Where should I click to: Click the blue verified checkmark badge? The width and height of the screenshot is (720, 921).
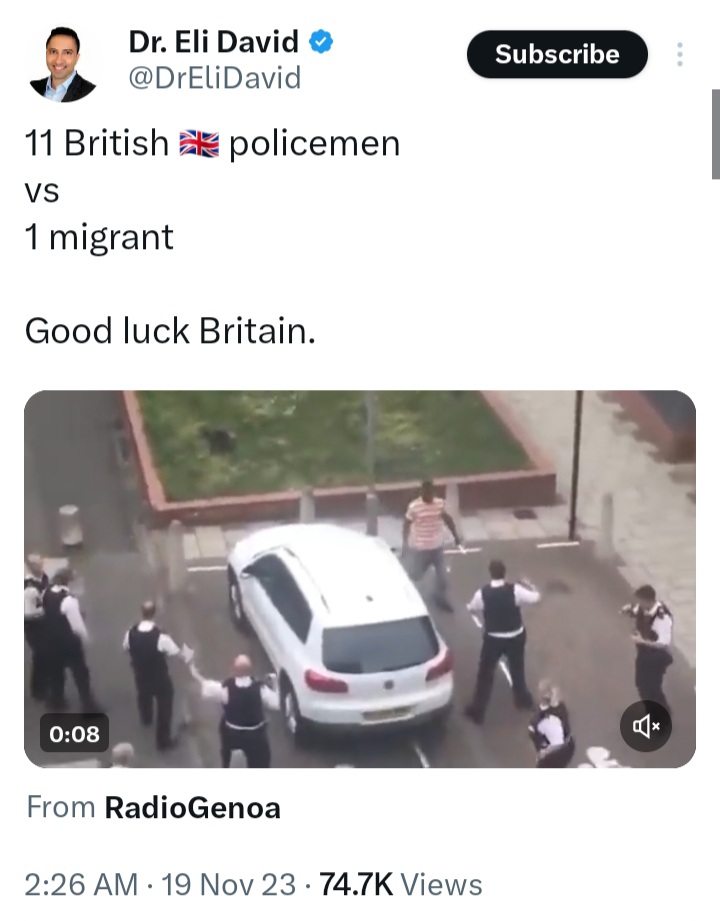click(x=321, y=42)
